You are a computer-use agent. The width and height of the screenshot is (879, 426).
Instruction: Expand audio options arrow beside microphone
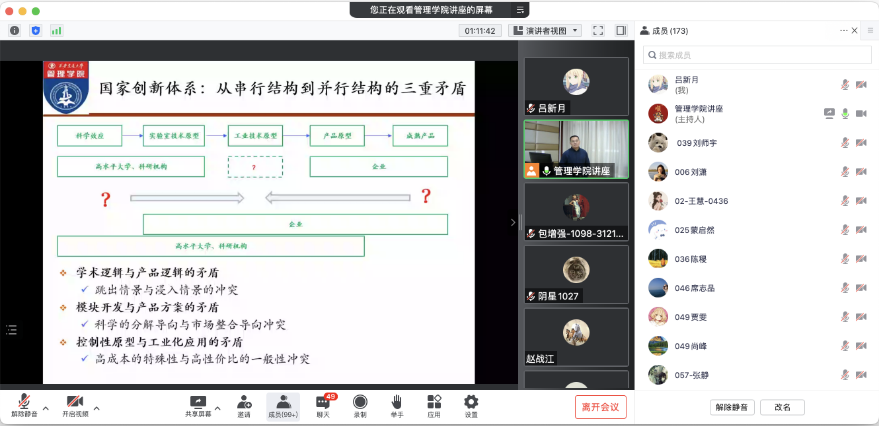tap(45, 407)
